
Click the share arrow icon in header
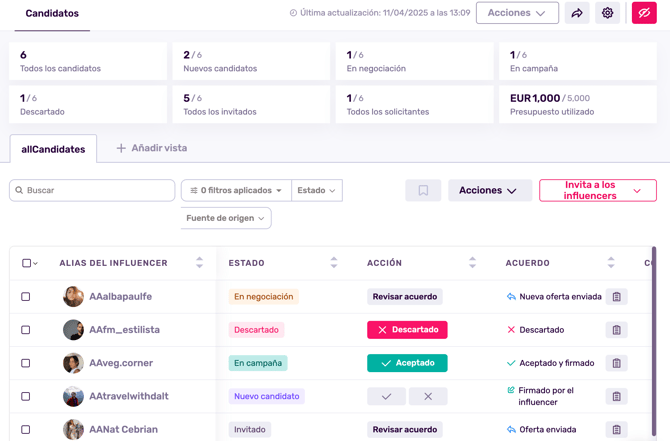click(577, 13)
